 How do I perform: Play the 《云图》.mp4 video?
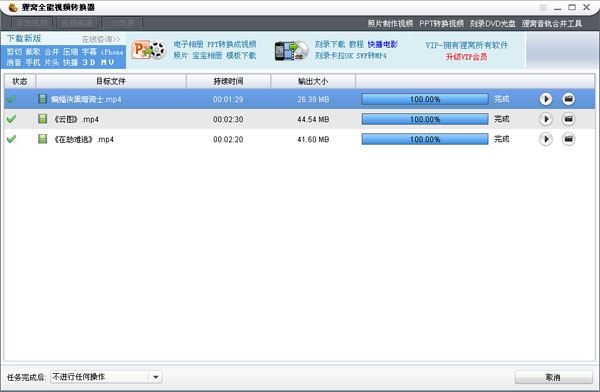(546, 119)
